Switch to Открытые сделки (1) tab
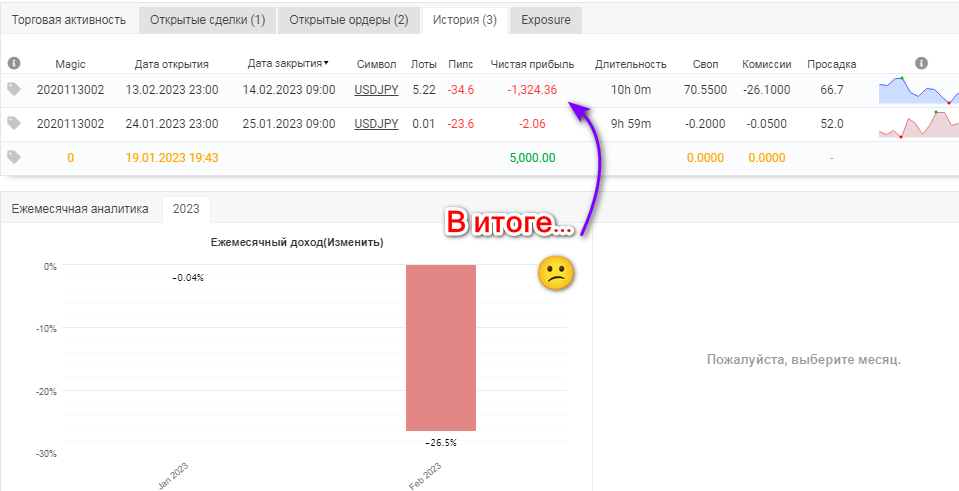Image resolution: width=959 pixels, height=491 pixels. [208, 20]
